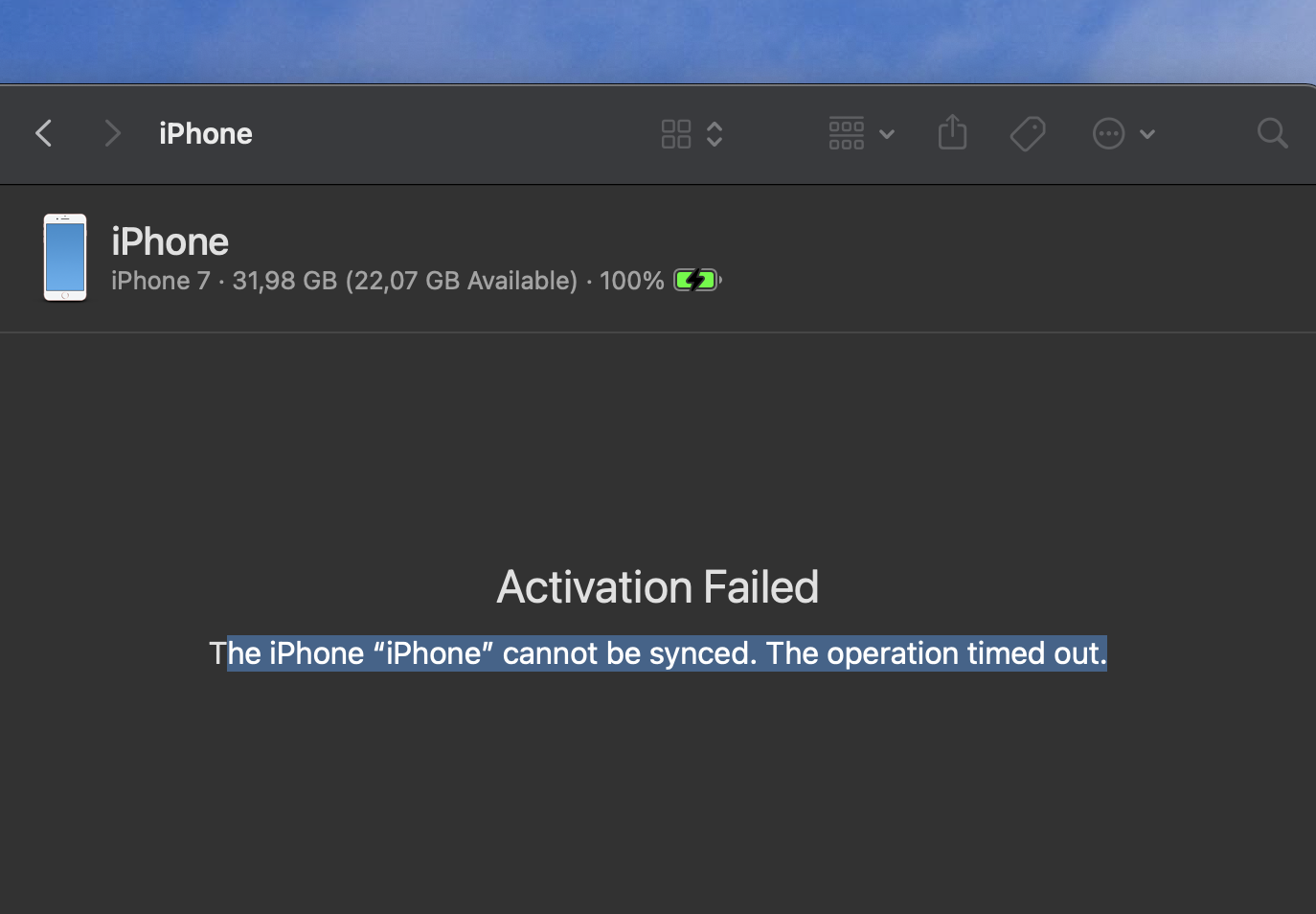Expand the Group By dropdown chevron
The width and height of the screenshot is (1316, 914).
pos(887,134)
